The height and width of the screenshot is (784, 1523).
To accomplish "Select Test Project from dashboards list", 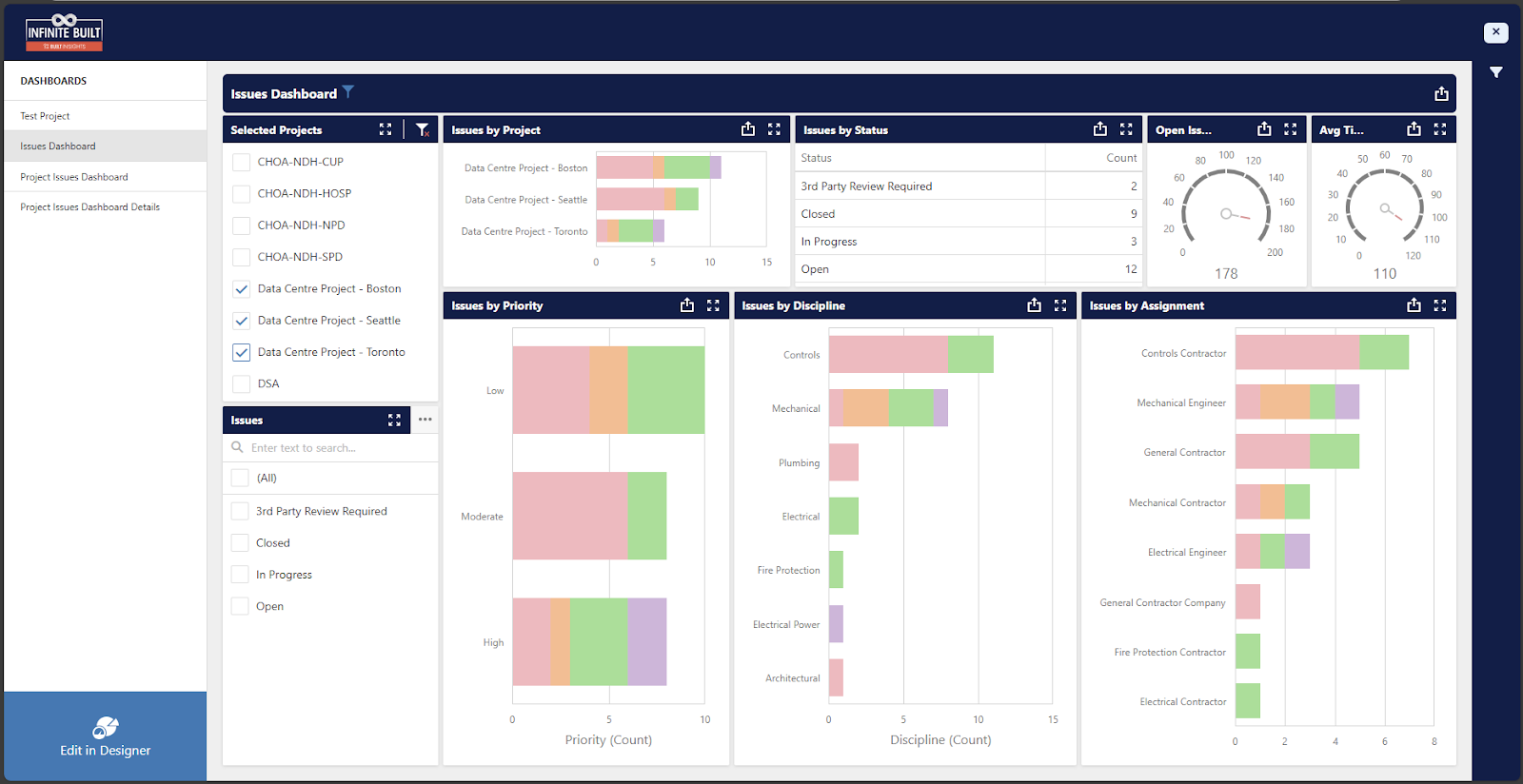I will click(46, 116).
